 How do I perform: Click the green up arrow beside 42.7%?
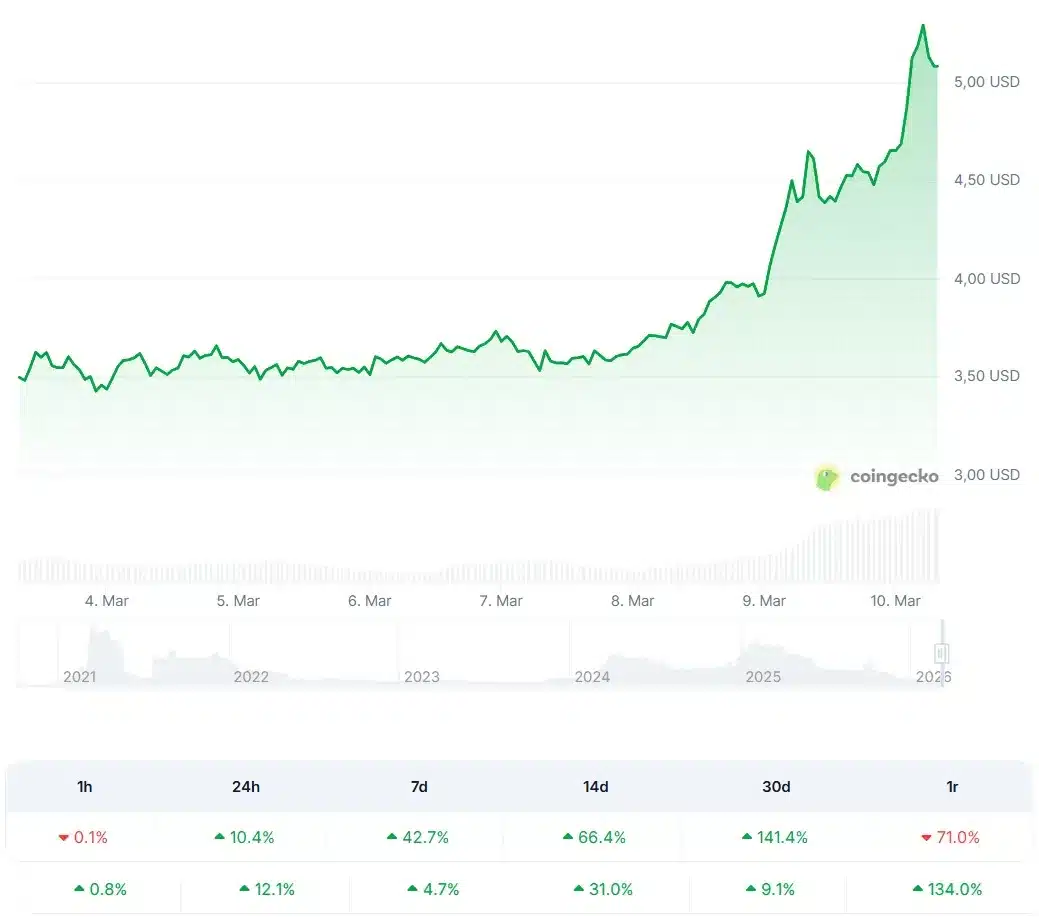point(392,837)
